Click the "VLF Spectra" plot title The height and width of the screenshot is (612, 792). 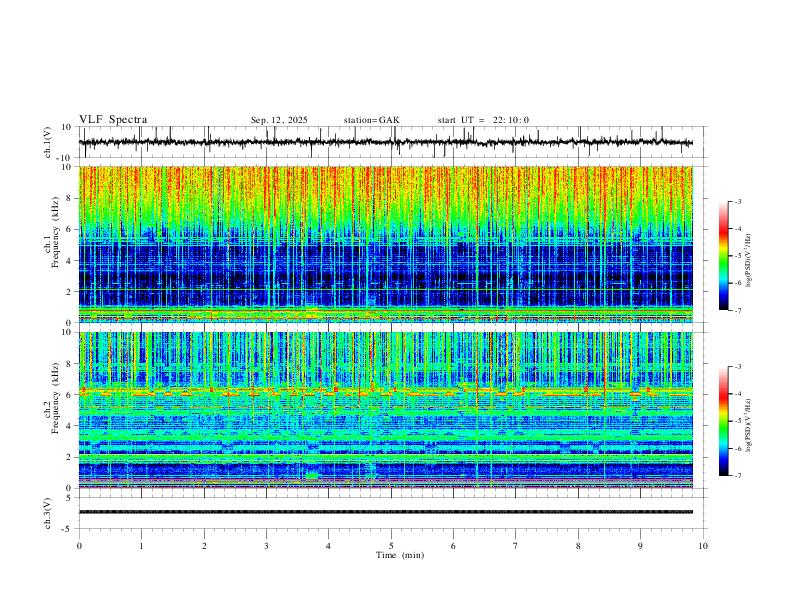coord(113,120)
